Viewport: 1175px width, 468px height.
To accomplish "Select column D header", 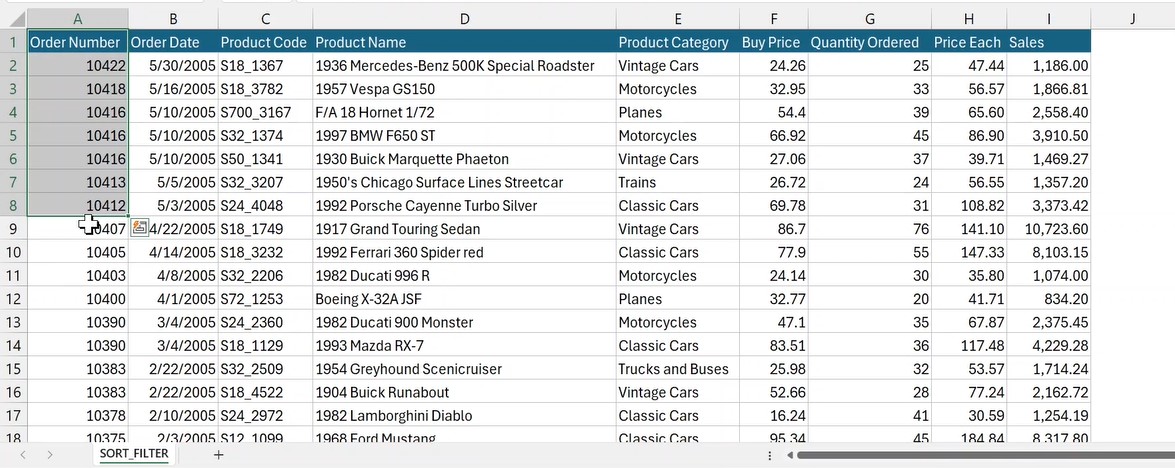I will tap(464, 19).
